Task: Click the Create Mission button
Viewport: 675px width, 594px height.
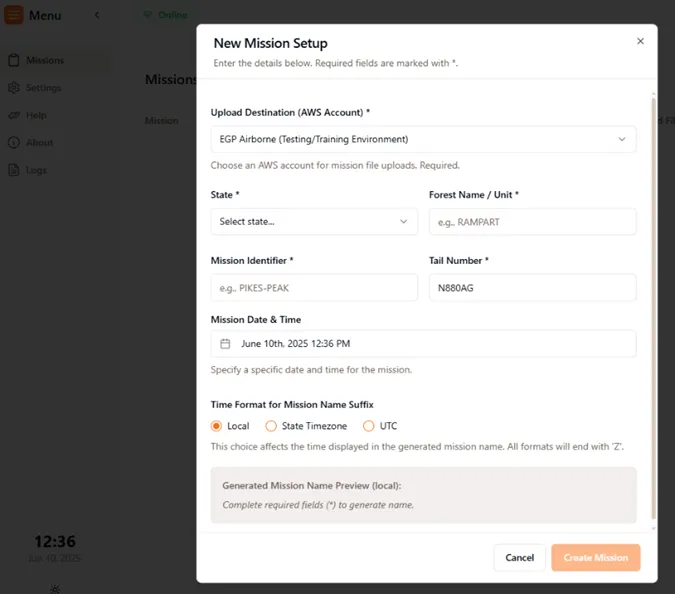Action: tap(595, 558)
